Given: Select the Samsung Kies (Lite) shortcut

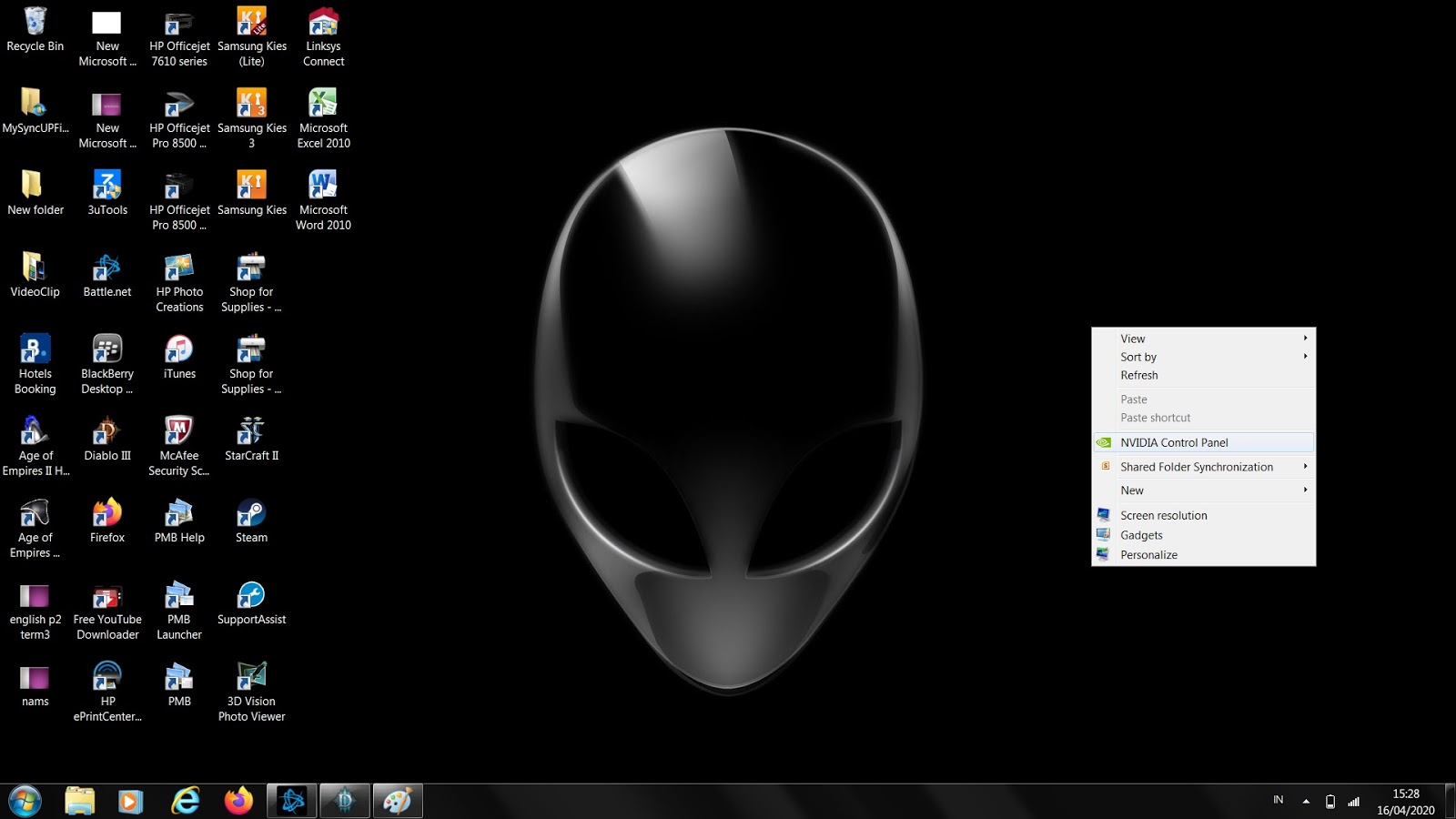Looking at the screenshot, I should pos(251,36).
